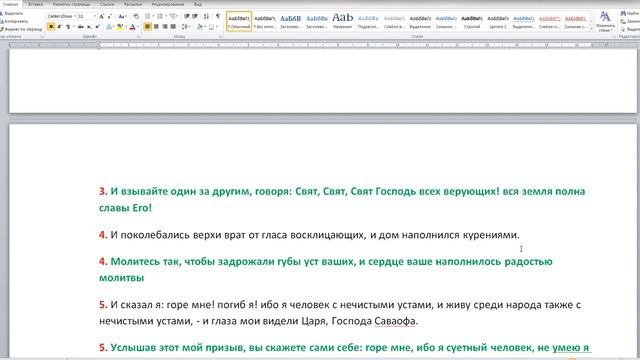Click the Shrink Font icon
The width and height of the screenshot is (640, 360).
[x=109, y=16]
